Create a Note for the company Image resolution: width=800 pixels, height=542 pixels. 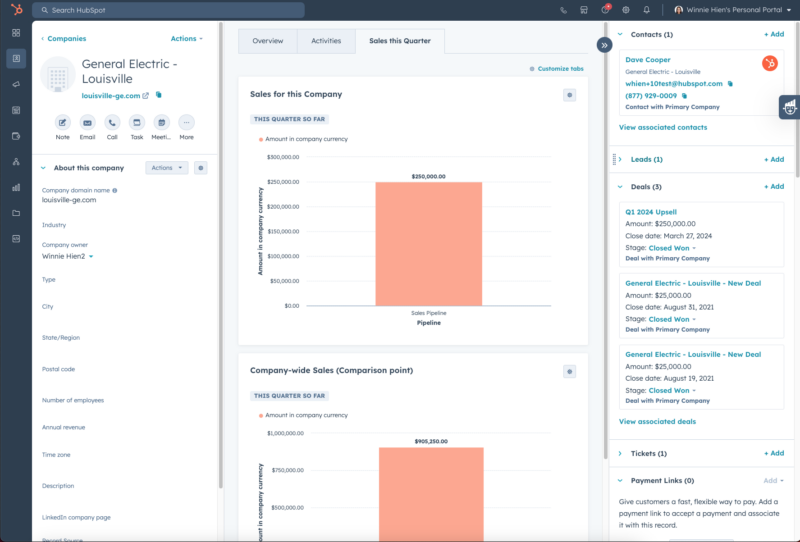(62, 122)
